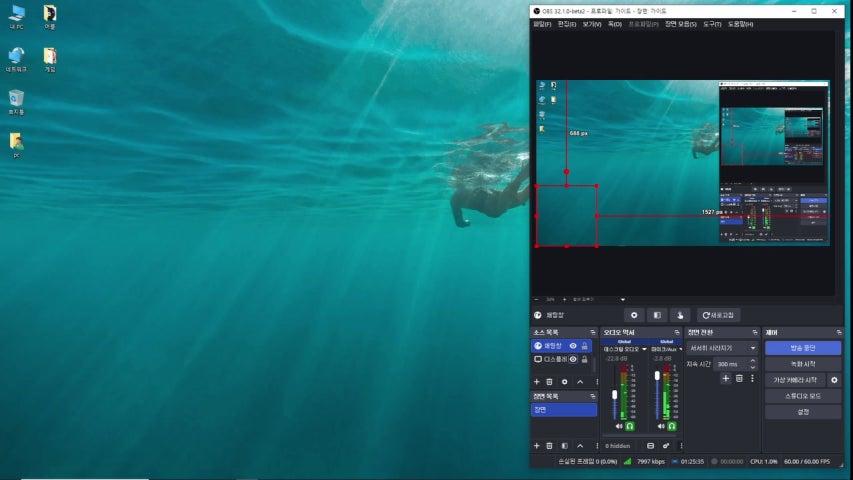
Task: Click the 방송 중단 button
Action: [x=802, y=348]
